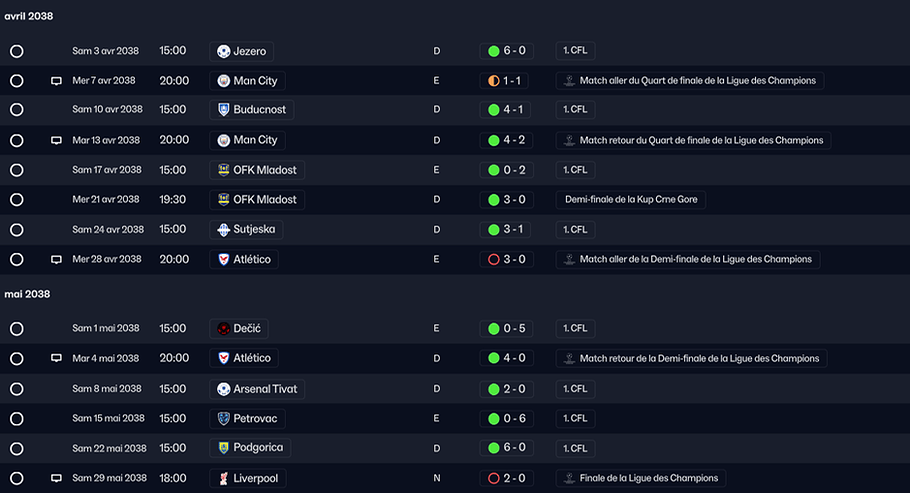Click the Champions League trophy icon in Finale row
The height and width of the screenshot is (493, 910).
click(x=569, y=478)
